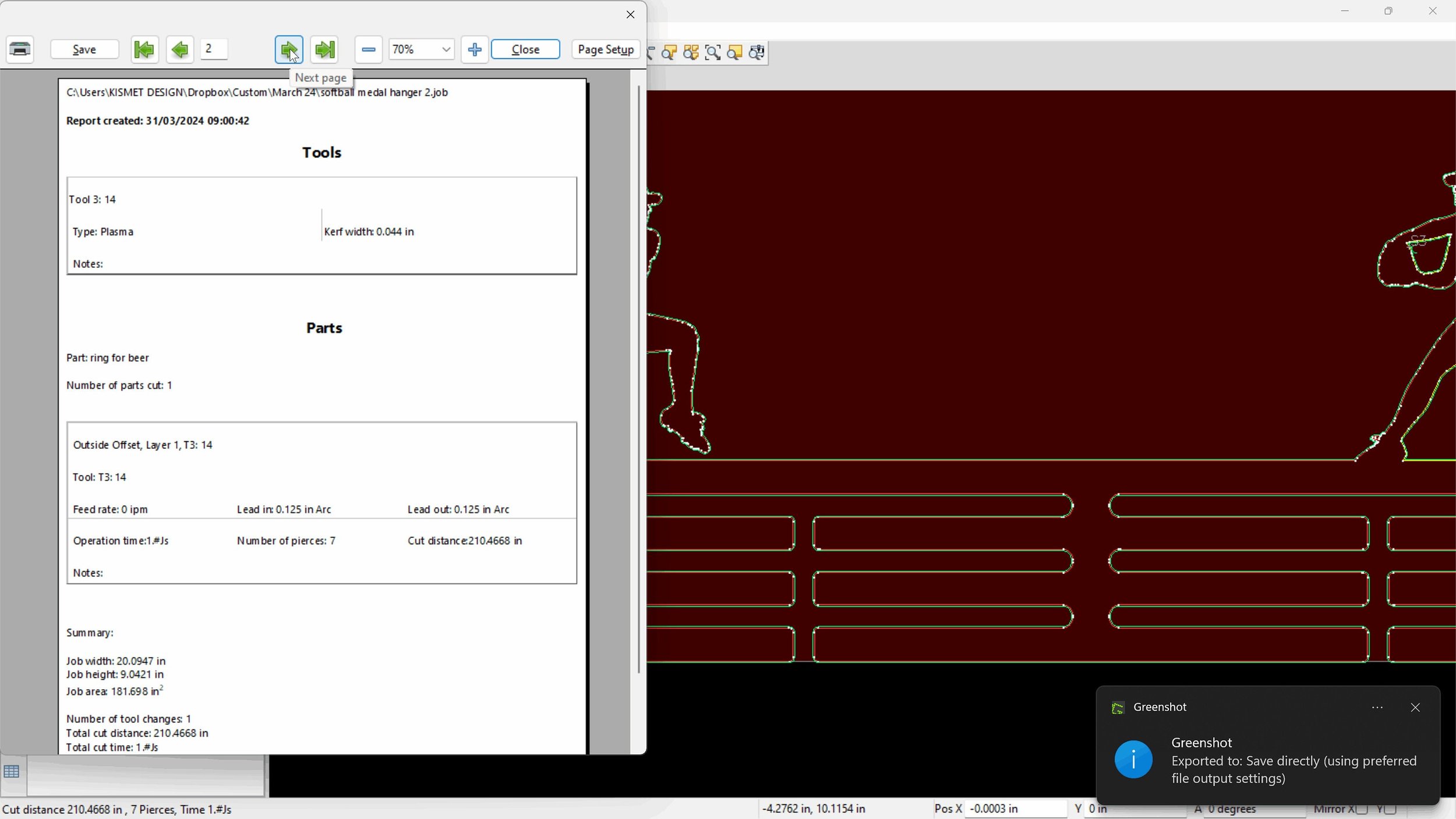Image resolution: width=1456 pixels, height=819 pixels.
Task: Click 'Outside Offset, Layer 1, T3: 14' text
Action: click(143, 445)
